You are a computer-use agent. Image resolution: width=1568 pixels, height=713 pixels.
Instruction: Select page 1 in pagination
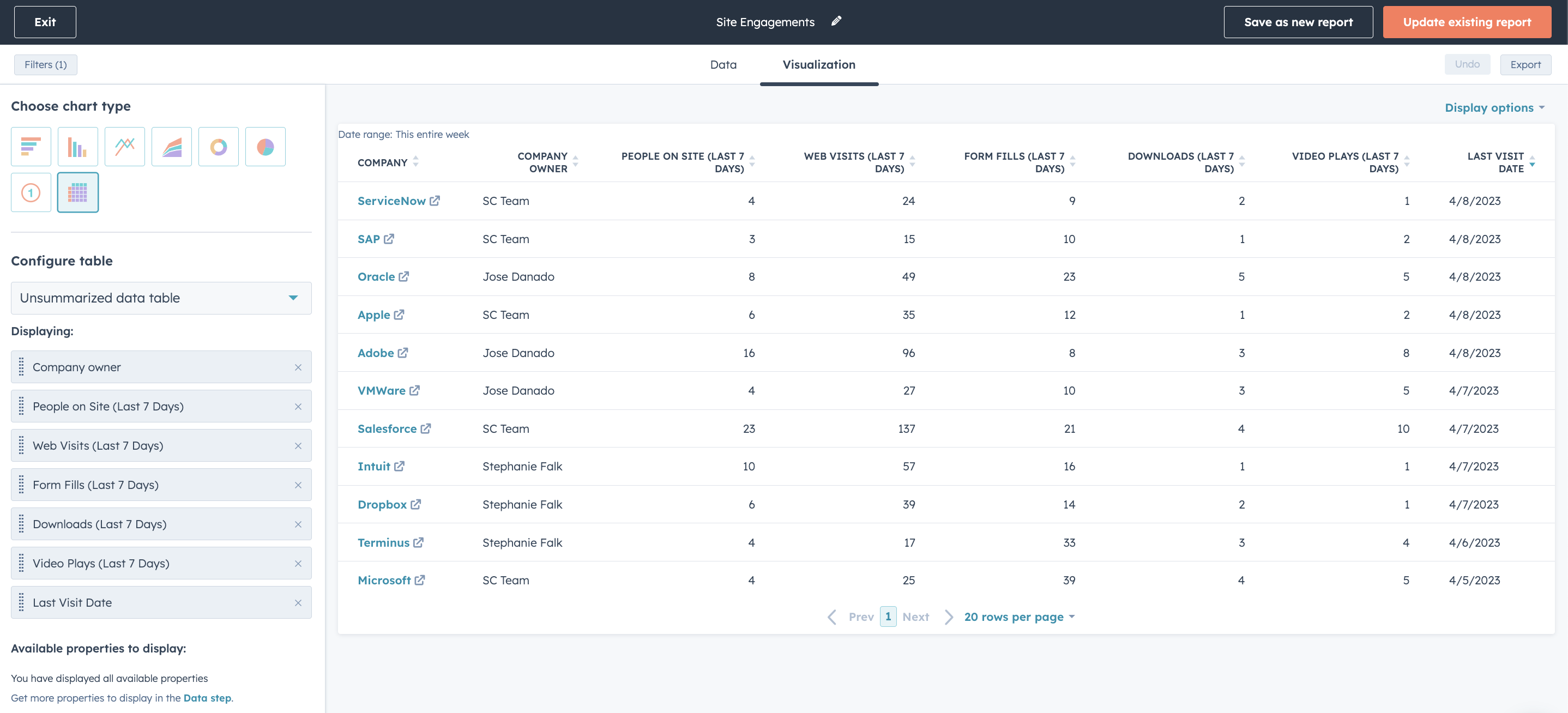click(888, 617)
